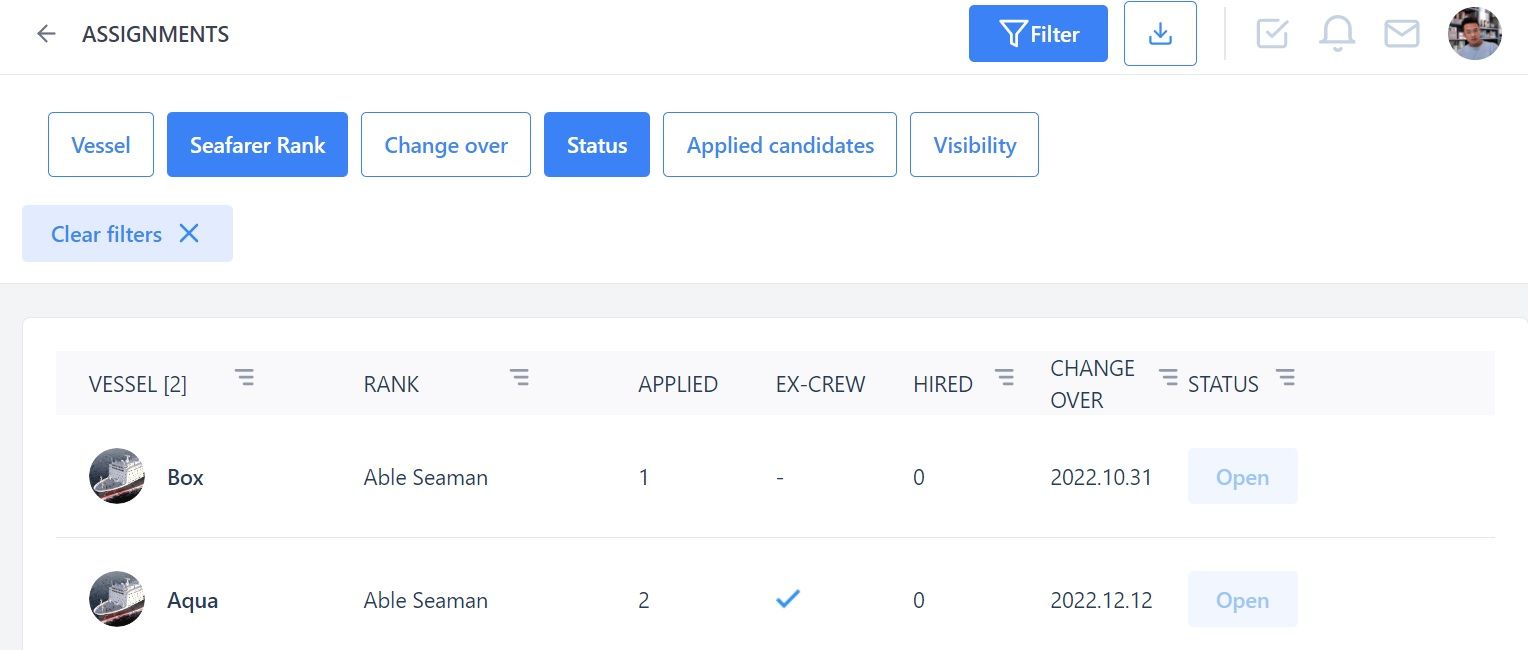Toggle the Applied candidates filter chip
Screen dimensions: 1528x650
(x=780, y=145)
